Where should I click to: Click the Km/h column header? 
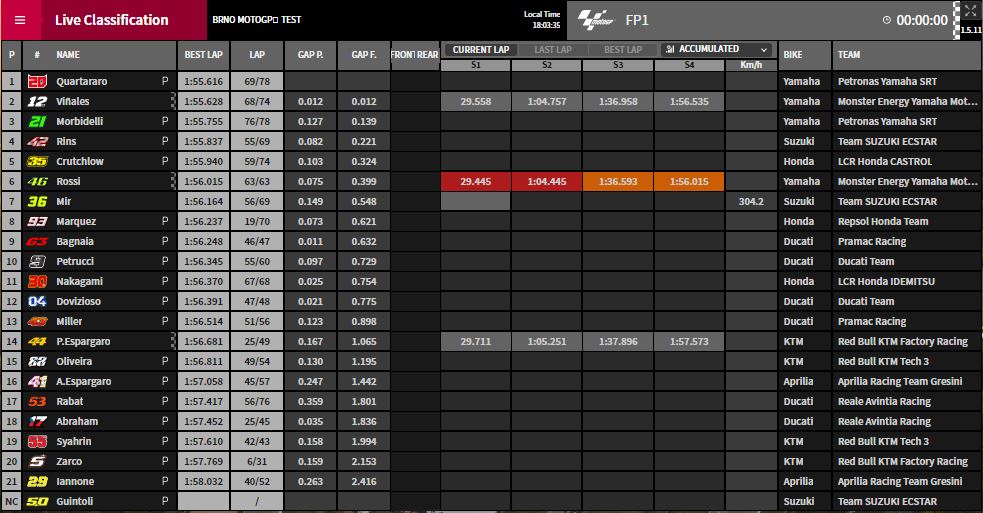click(x=751, y=65)
